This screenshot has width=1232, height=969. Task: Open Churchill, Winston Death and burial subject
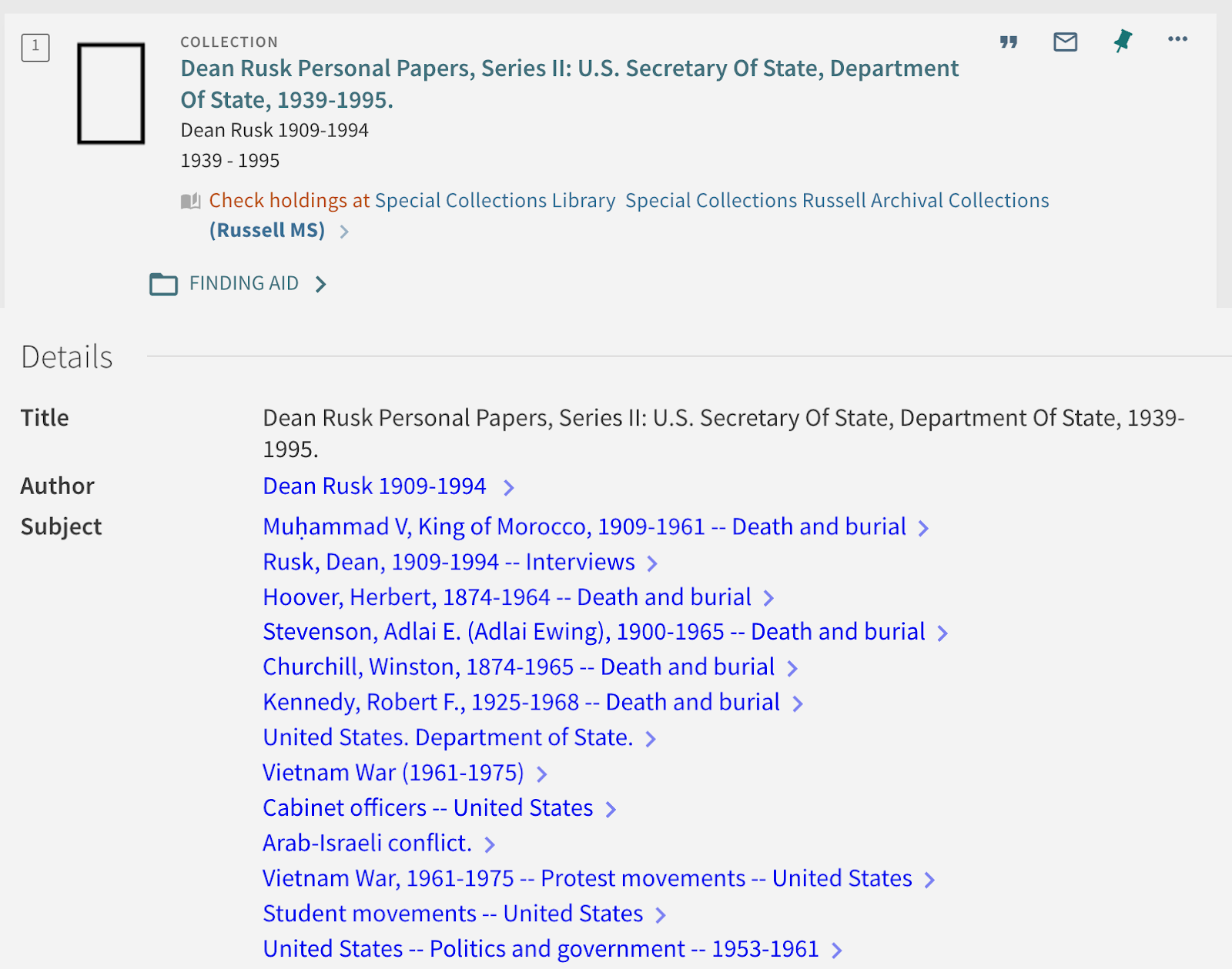pos(518,667)
